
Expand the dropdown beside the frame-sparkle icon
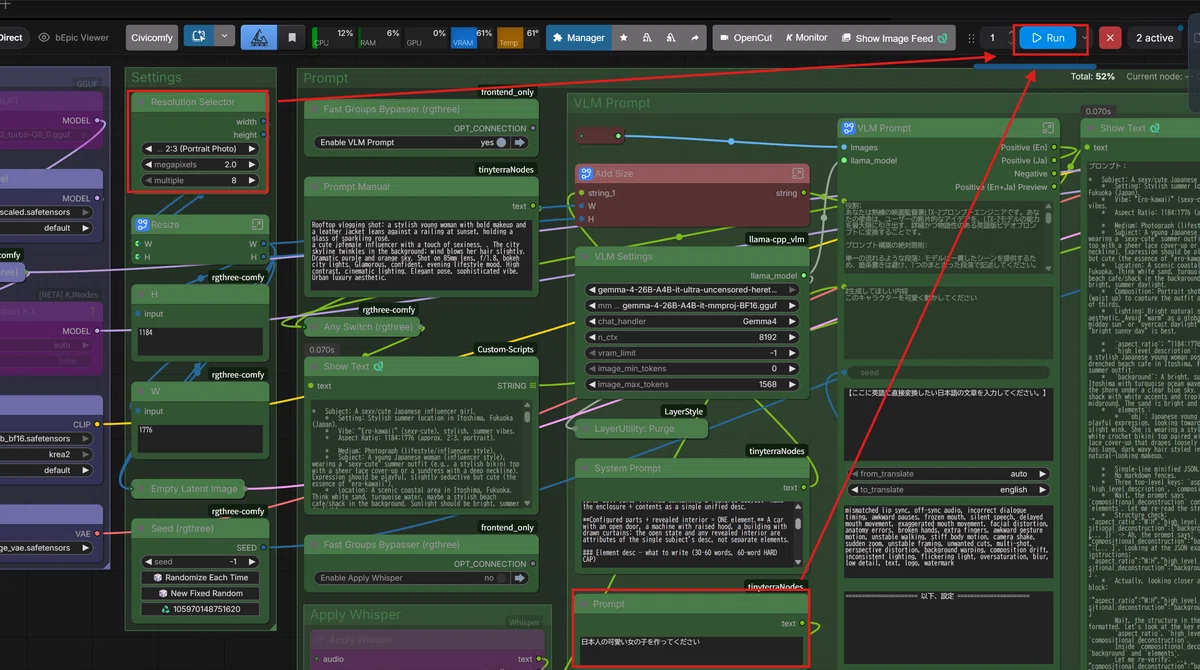click(x=225, y=37)
